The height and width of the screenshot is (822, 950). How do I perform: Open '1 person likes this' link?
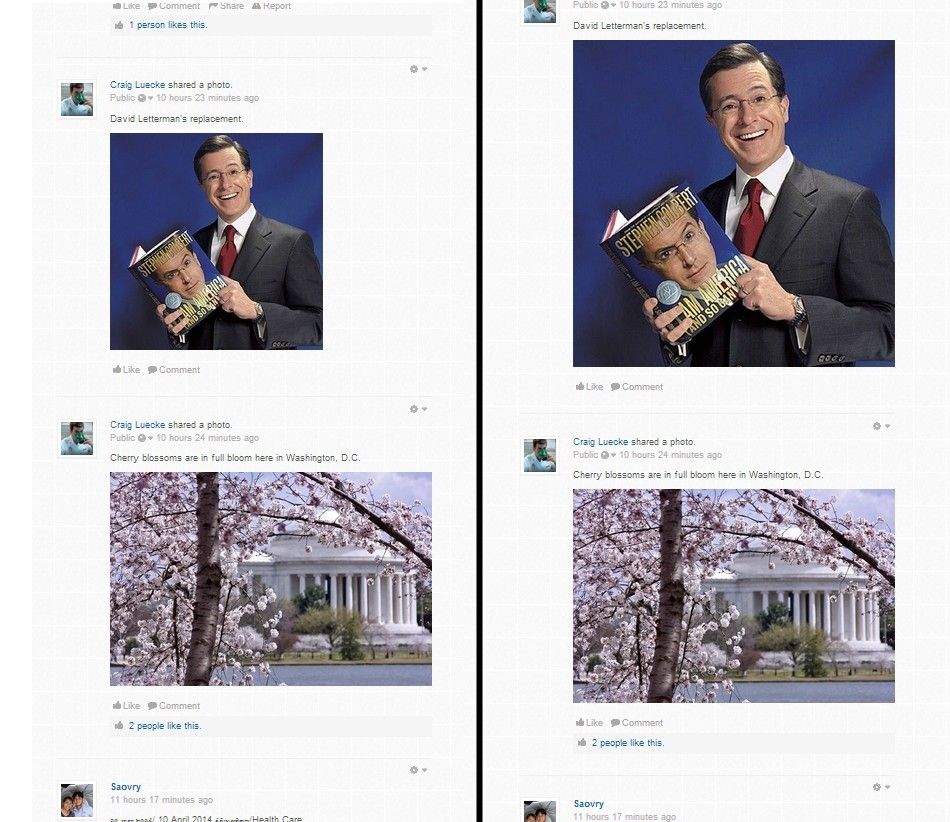pos(168,25)
